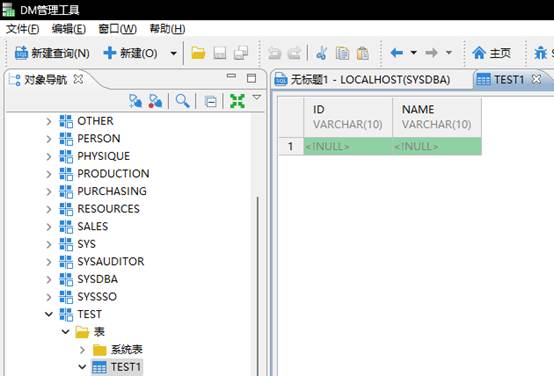Click the disconnect icon with red dot
554x376 pixels.
(x=155, y=101)
